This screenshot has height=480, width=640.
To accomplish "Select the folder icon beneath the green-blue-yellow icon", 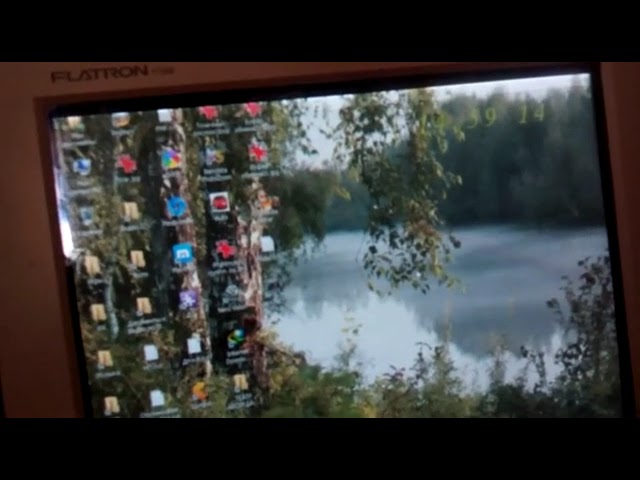I will point(241,383).
